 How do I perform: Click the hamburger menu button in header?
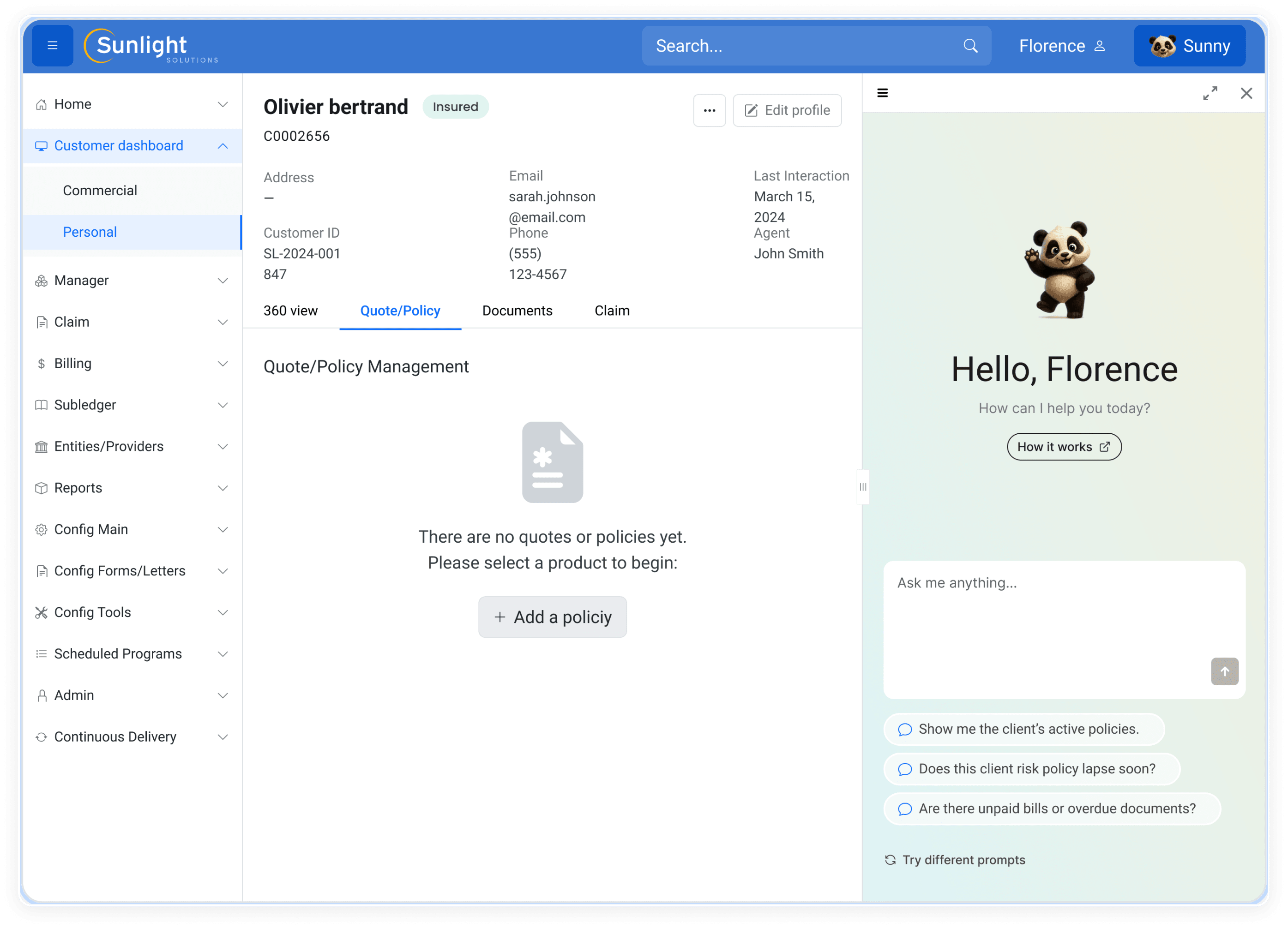coord(52,45)
